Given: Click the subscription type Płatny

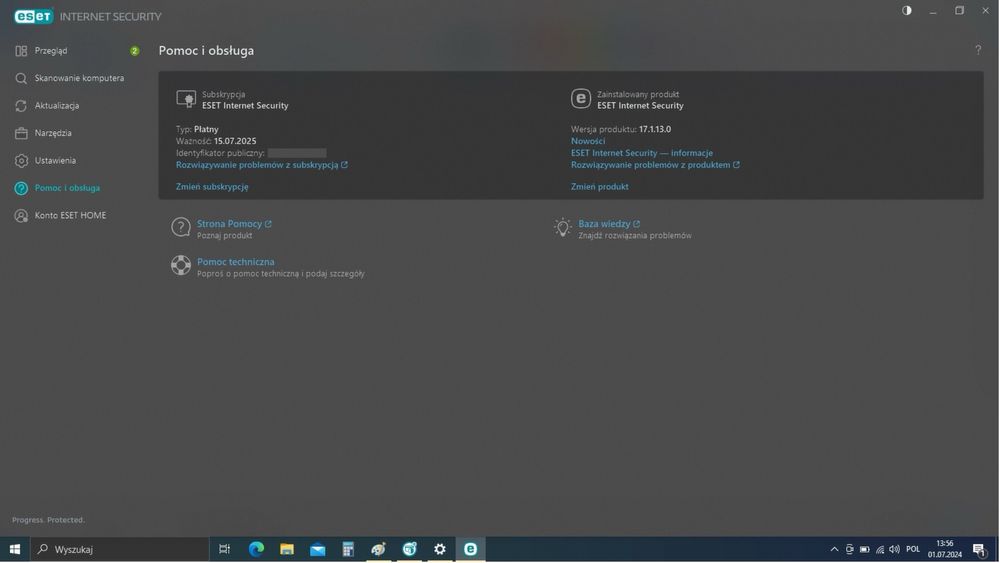Looking at the screenshot, I should [206, 129].
